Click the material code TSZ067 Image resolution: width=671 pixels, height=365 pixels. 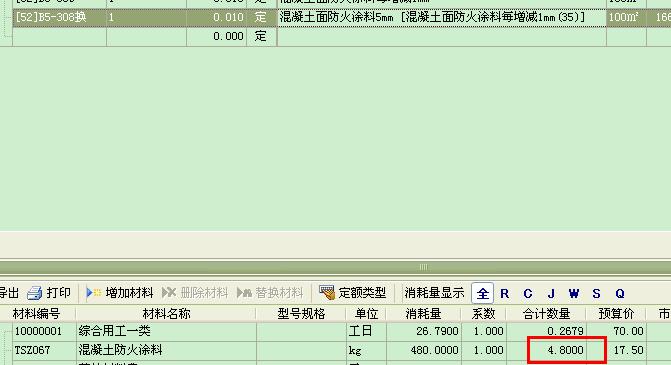point(32,350)
